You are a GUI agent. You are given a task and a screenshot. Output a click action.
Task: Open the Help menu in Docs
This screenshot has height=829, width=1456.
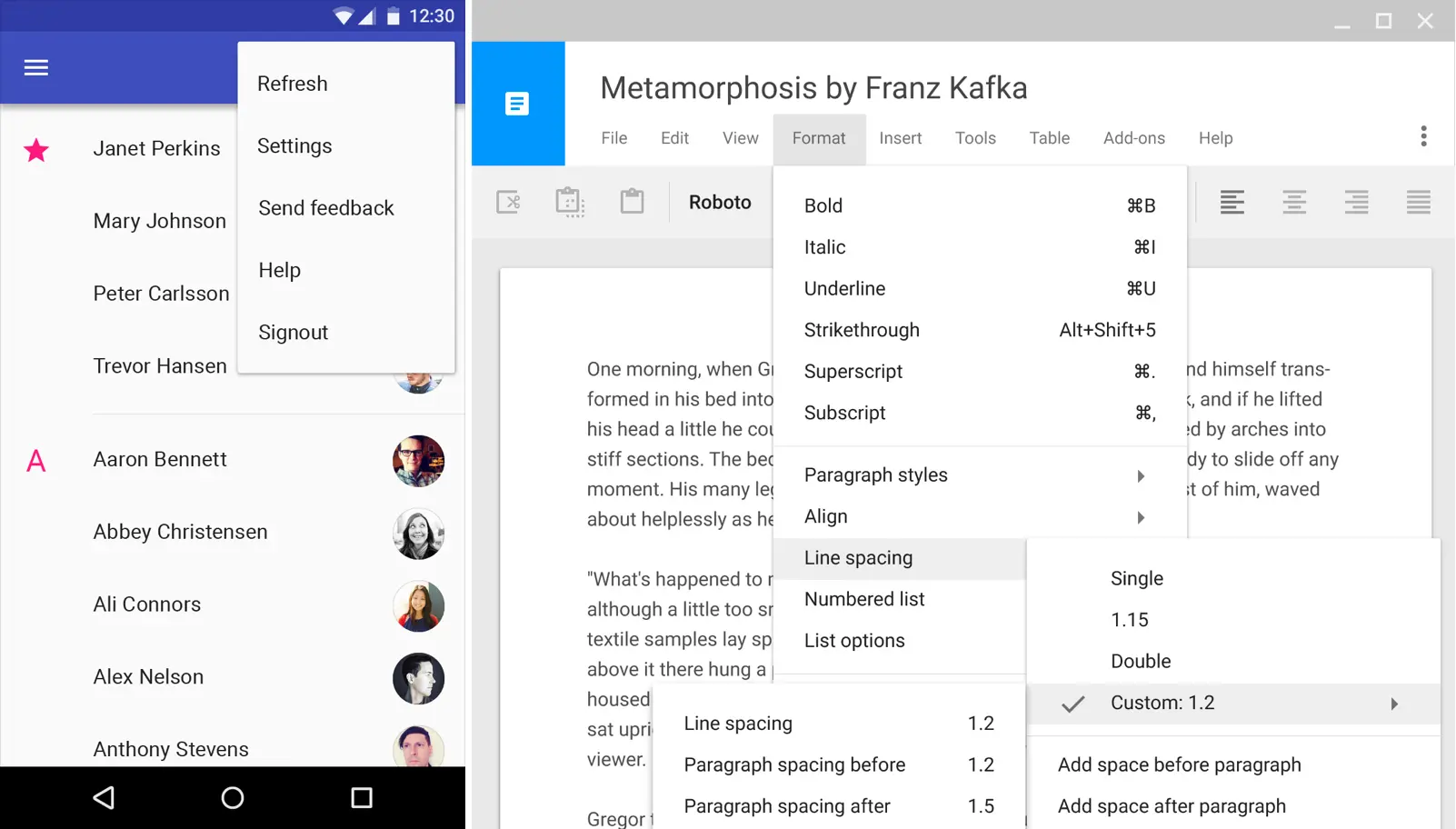click(1215, 138)
